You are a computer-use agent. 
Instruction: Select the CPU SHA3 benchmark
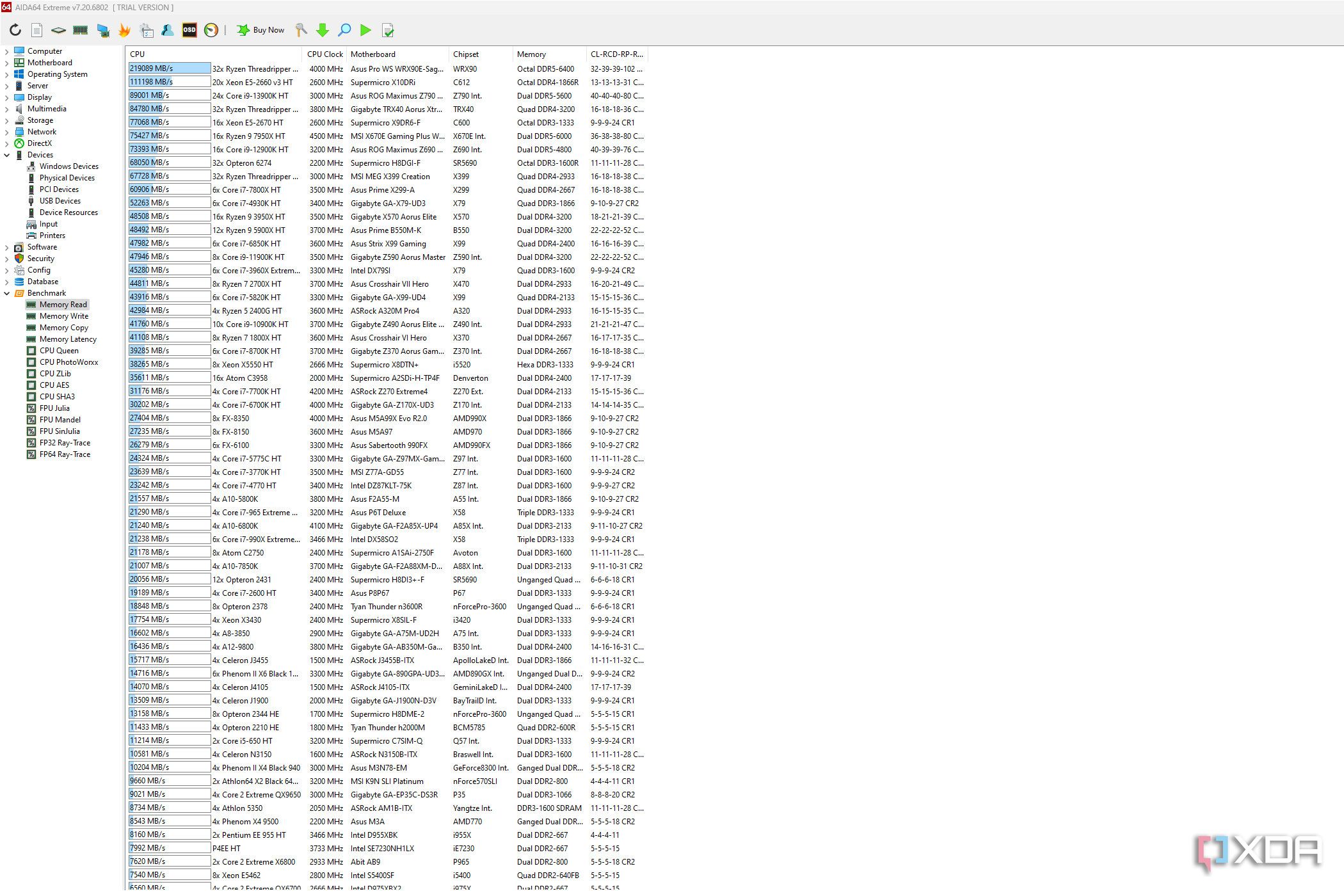point(57,397)
